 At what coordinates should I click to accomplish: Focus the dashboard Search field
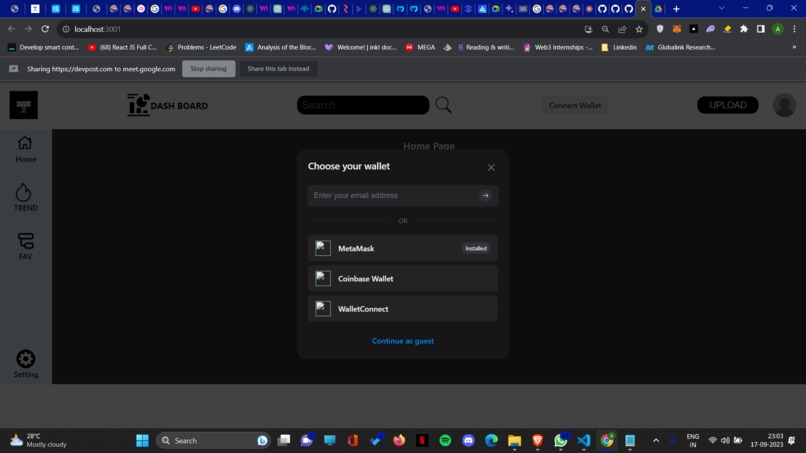point(363,105)
